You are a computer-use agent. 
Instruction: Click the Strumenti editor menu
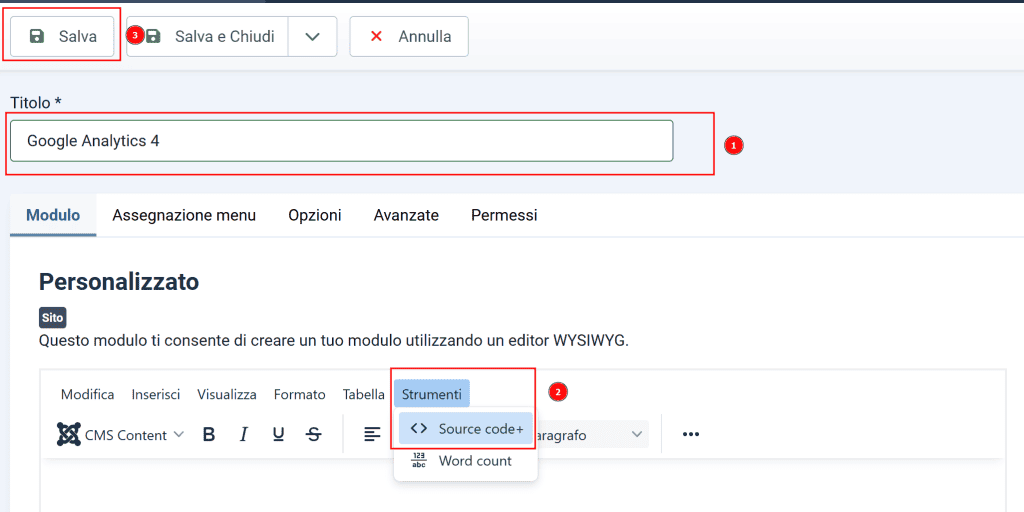pyautogui.click(x=432, y=394)
